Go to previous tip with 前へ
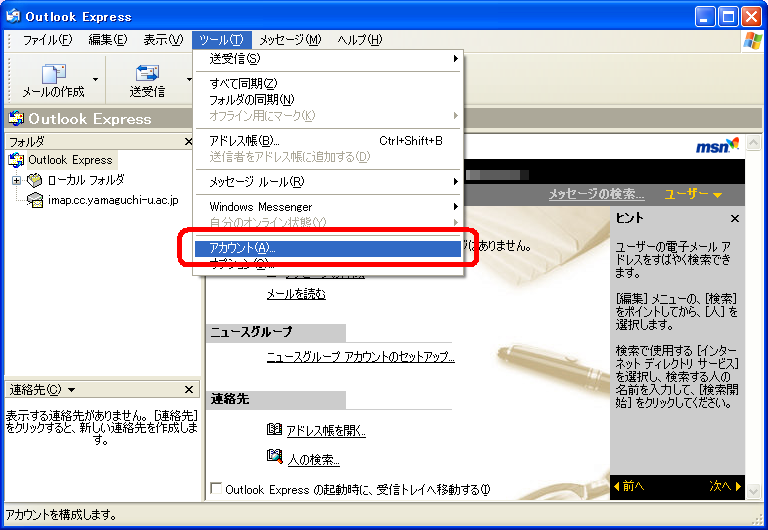Screen dimensions: 768x530 [x=629, y=486]
